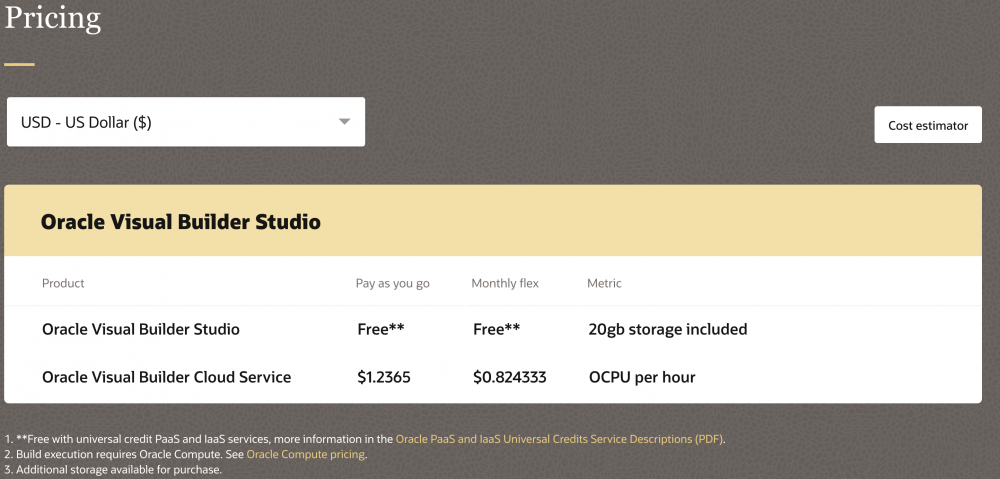Open the Cost estimator
The width and height of the screenshot is (1000, 479).
(x=928, y=125)
